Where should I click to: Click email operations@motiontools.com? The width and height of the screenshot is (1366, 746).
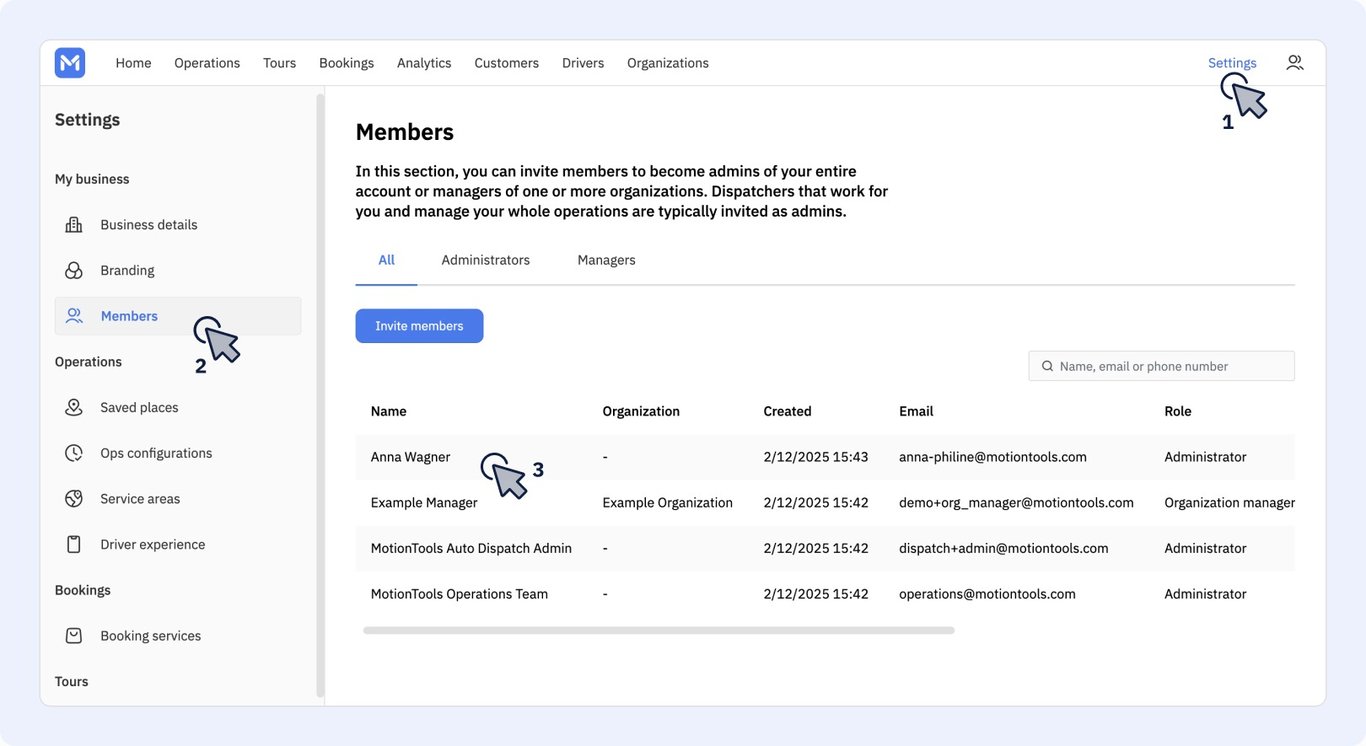point(987,594)
